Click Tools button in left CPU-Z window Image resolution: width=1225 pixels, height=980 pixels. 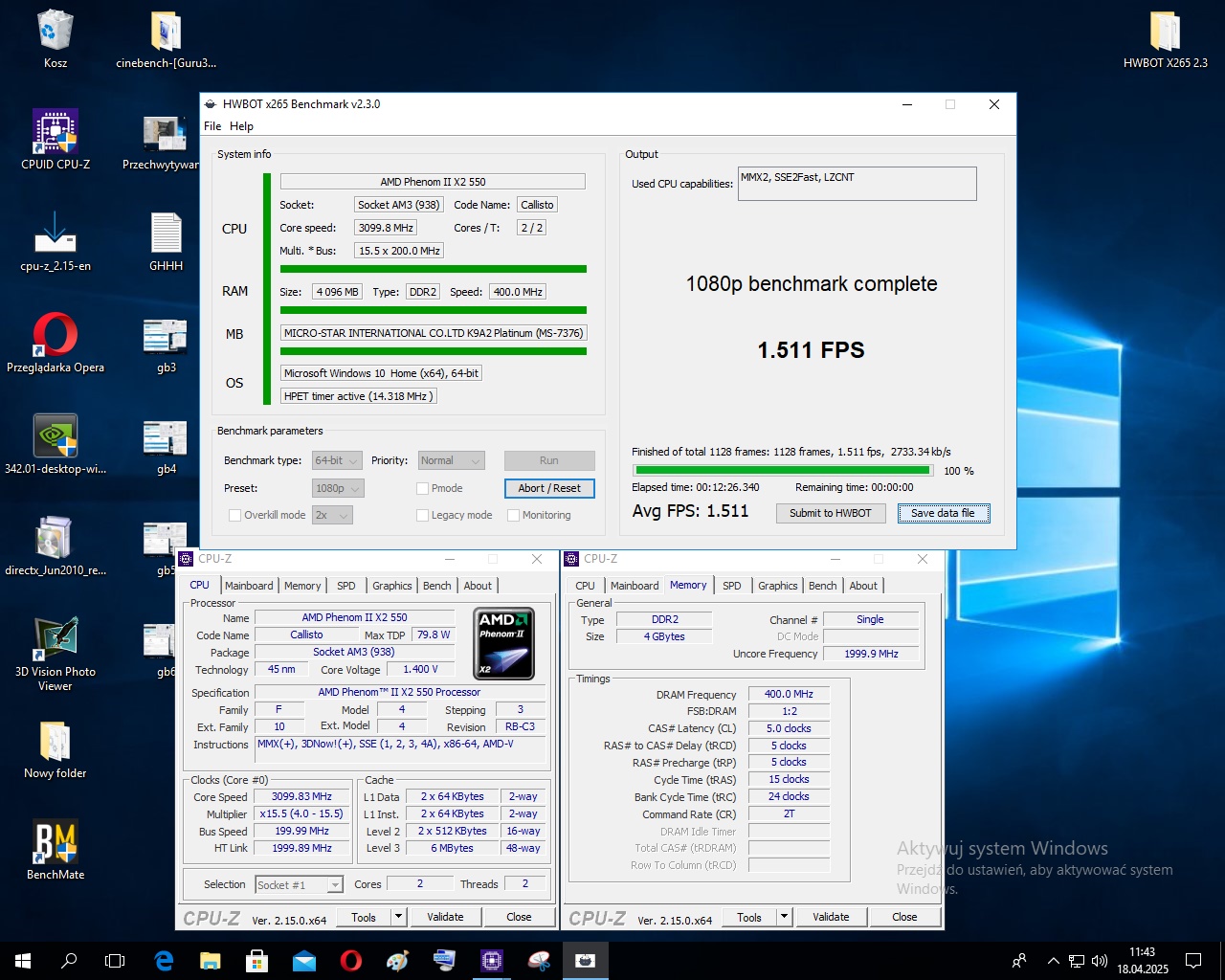coord(364,917)
